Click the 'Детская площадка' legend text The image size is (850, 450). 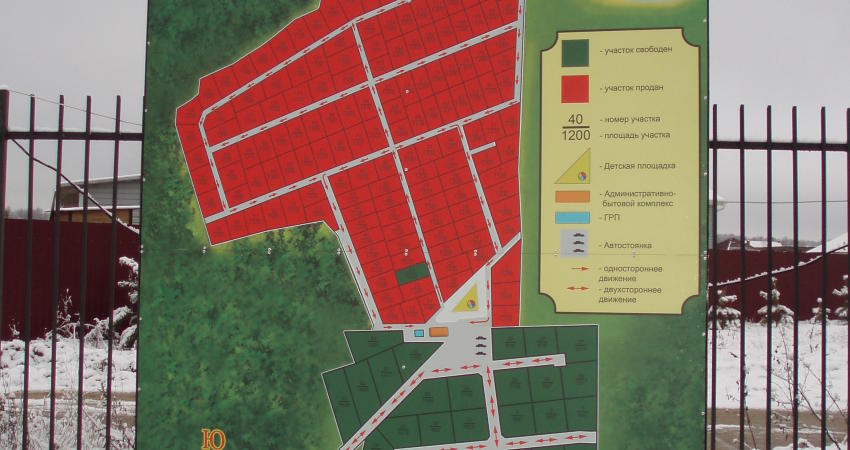pyautogui.click(x=639, y=166)
